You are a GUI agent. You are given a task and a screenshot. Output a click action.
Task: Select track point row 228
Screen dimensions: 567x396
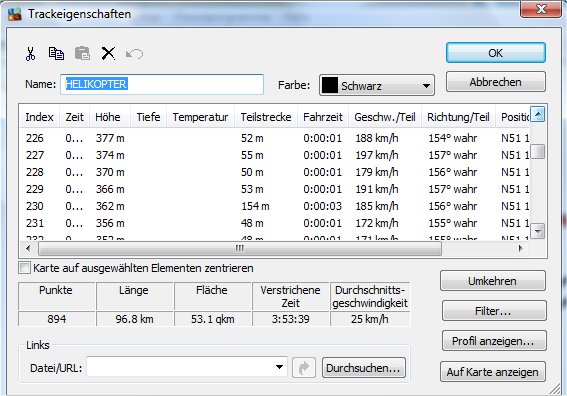275,172
